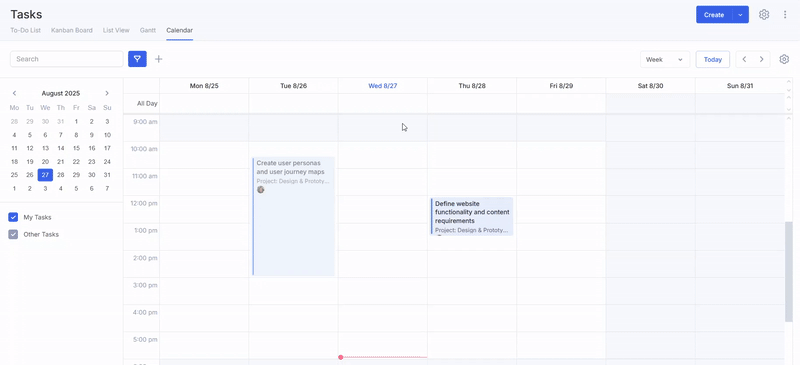This screenshot has width=800, height=365.
Task: Open the gear settings beside Create
Action: [x=764, y=15]
